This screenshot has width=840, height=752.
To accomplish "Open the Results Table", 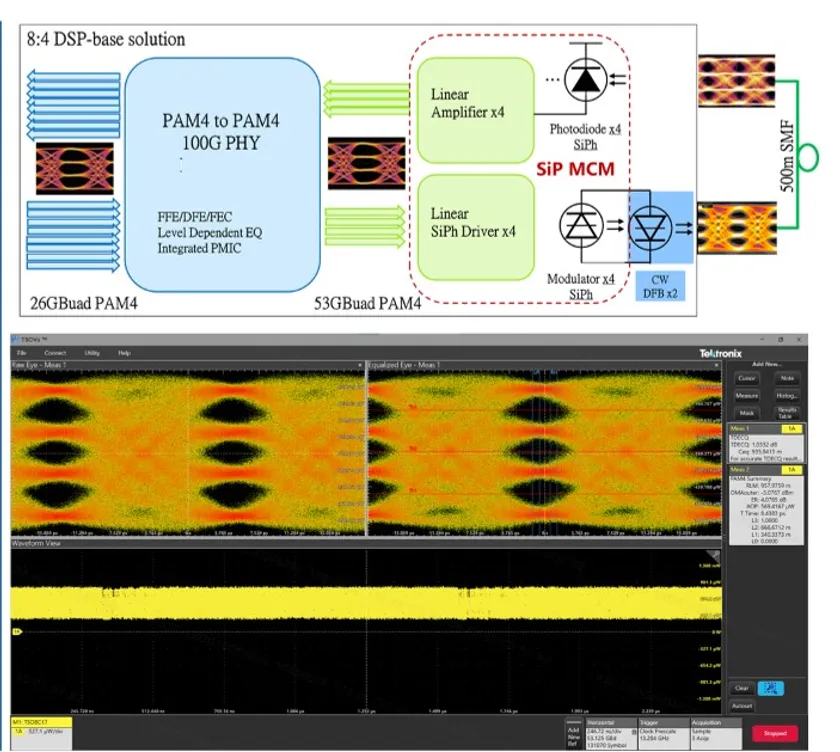I will point(788,412).
